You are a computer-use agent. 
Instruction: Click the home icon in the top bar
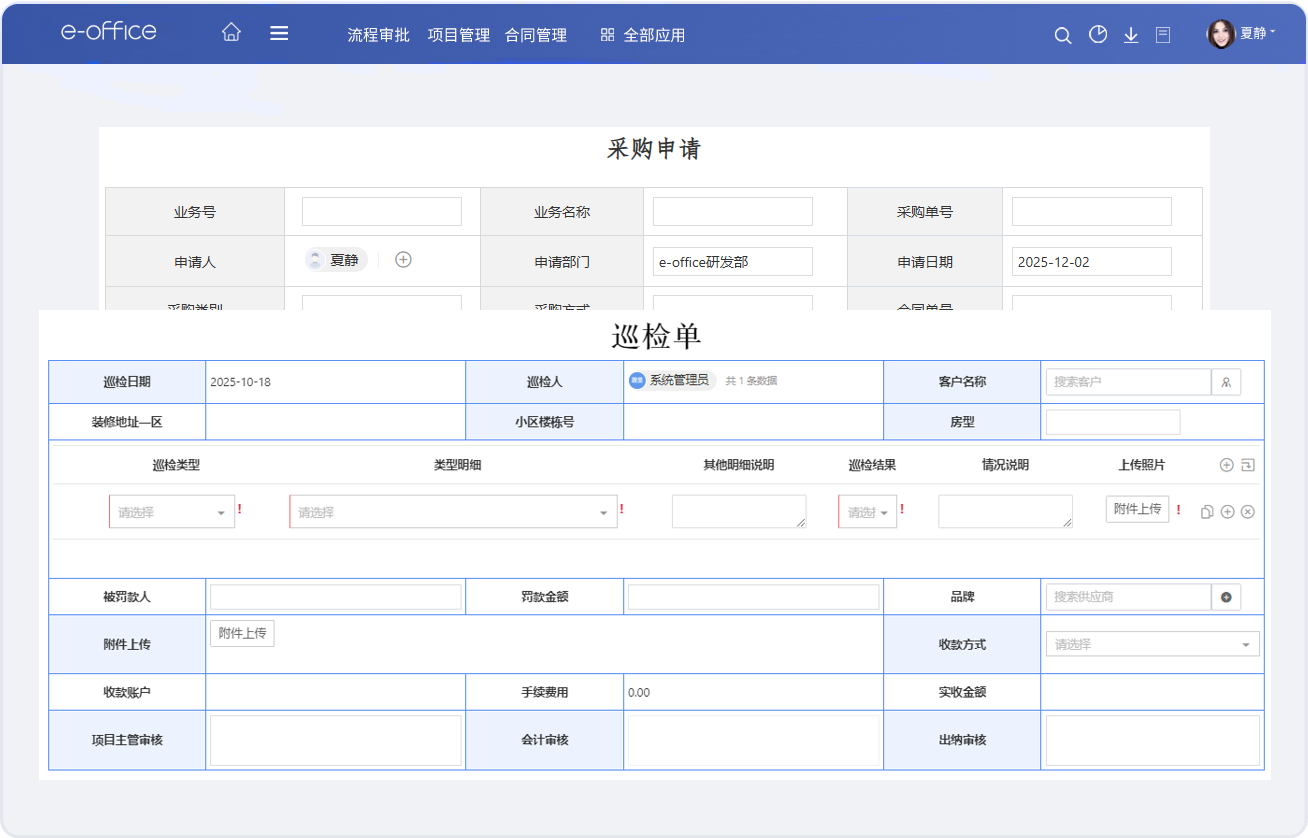tap(231, 33)
